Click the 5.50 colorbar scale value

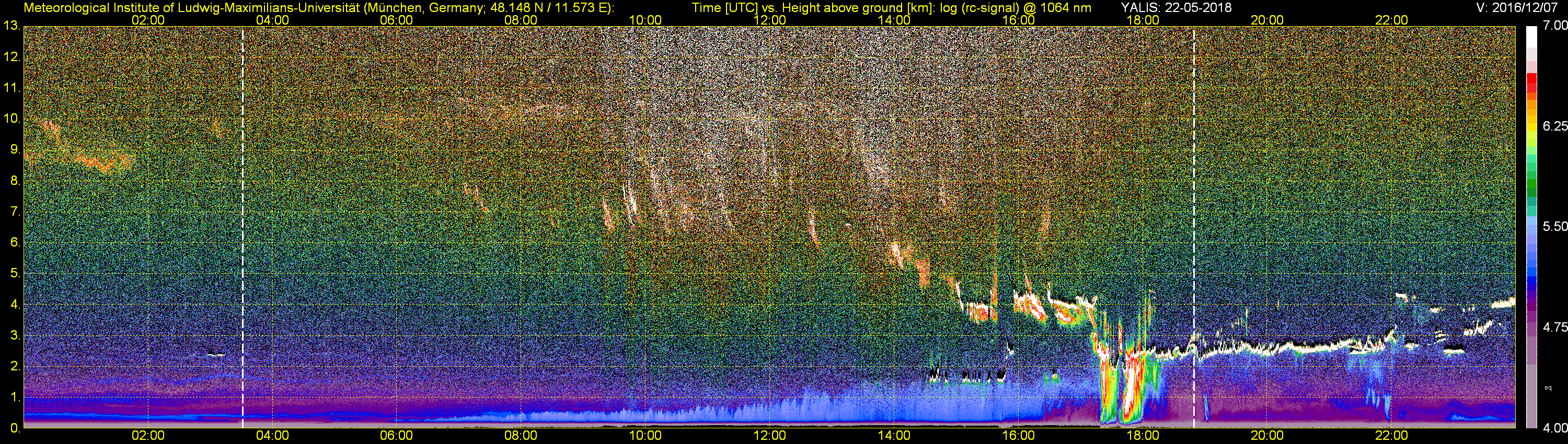pyautogui.click(x=1554, y=226)
